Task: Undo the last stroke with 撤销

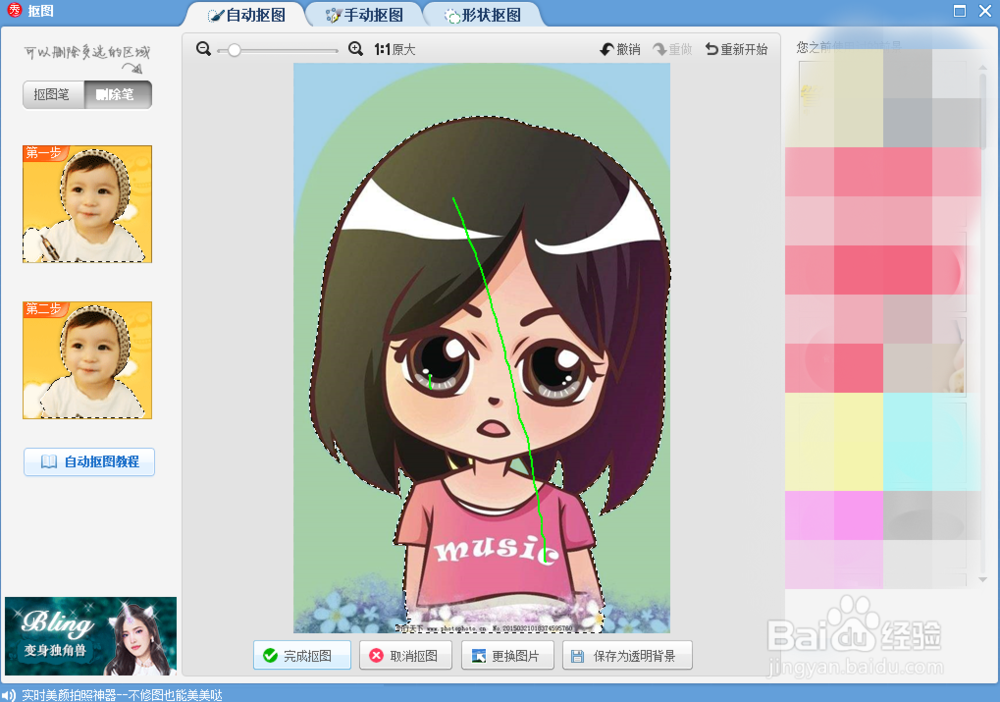Action: point(620,49)
